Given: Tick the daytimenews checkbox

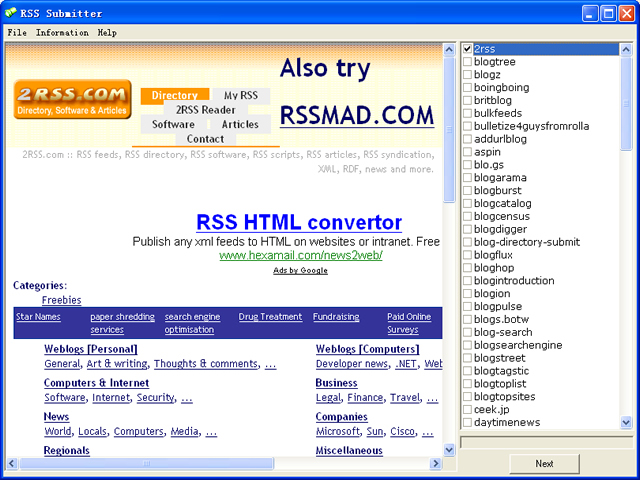Looking at the screenshot, I should [467, 422].
